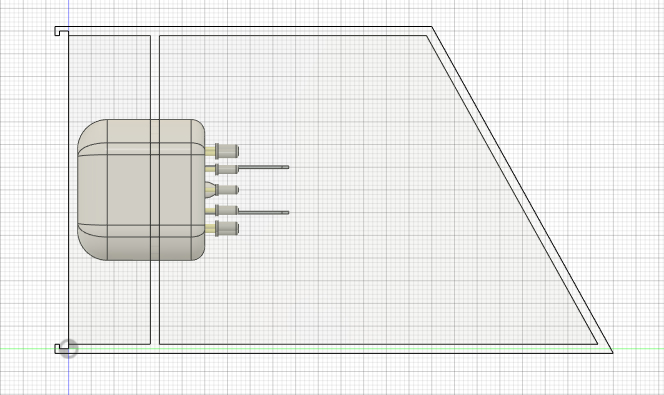This screenshot has width=664, height=395.
Task: Select the inner slanted profile line
Action: [512, 190]
